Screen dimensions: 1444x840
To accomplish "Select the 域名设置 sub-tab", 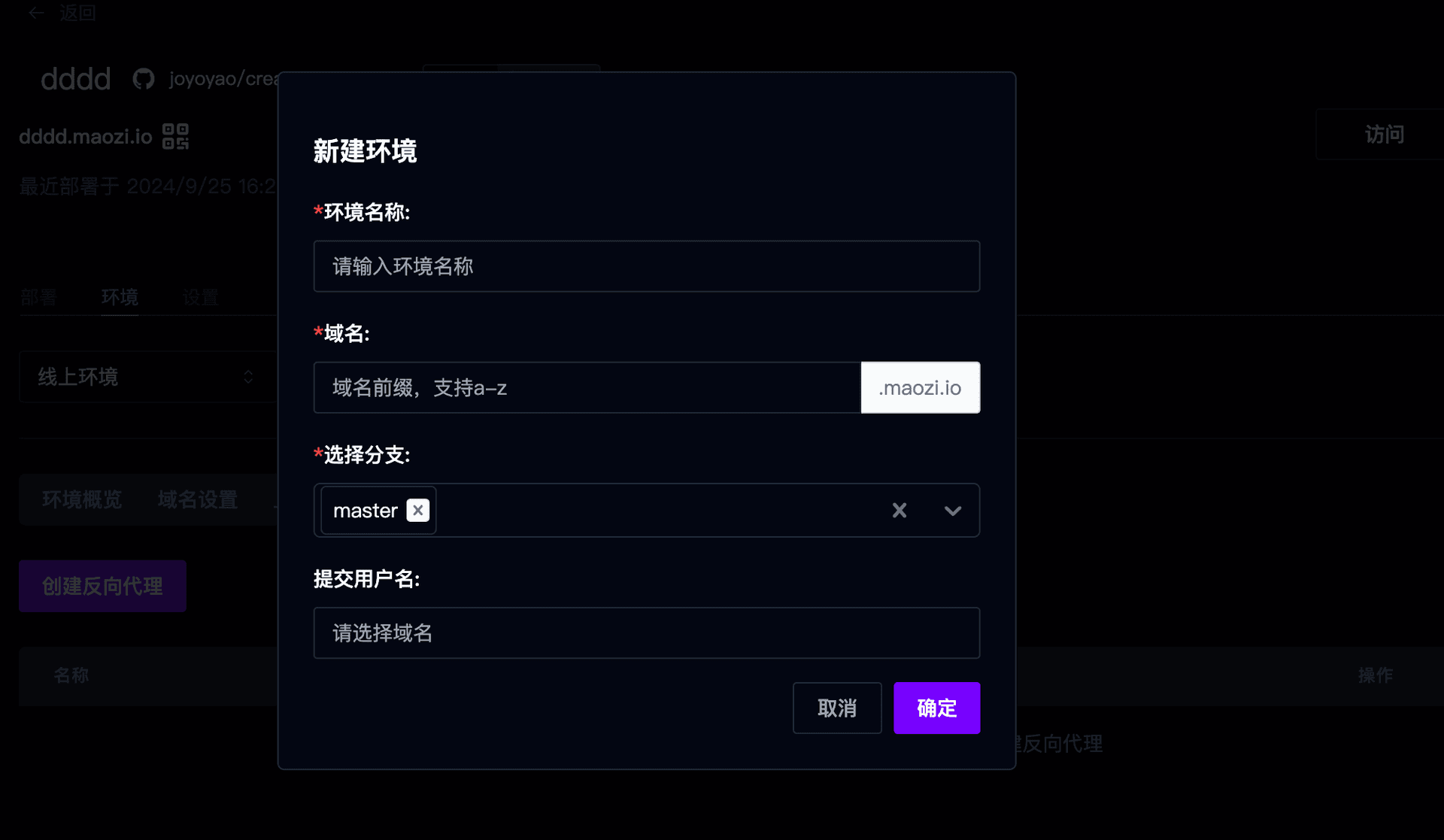I will pos(198,499).
